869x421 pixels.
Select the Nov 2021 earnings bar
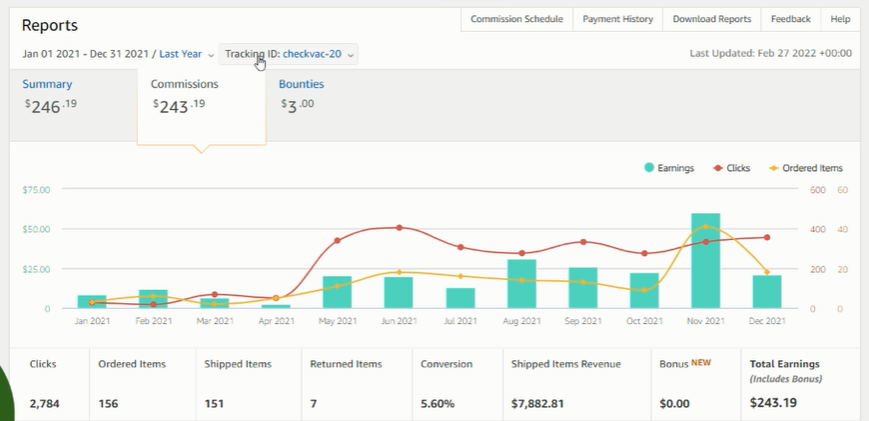[706, 260]
